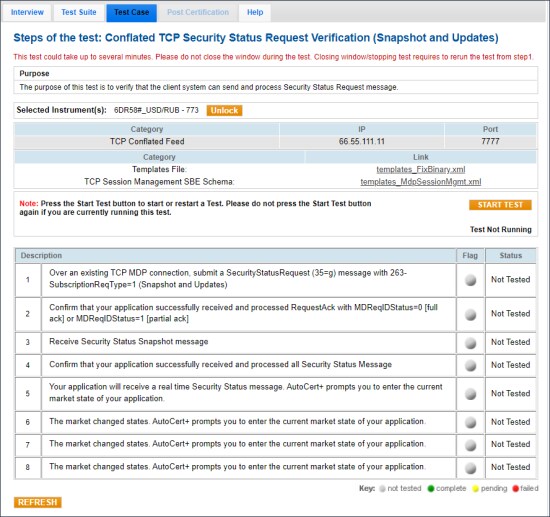Open templates_MdpSessionMgmt.xml link
Viewport: 550px width, 517px height.
click(x=421, y=182)
